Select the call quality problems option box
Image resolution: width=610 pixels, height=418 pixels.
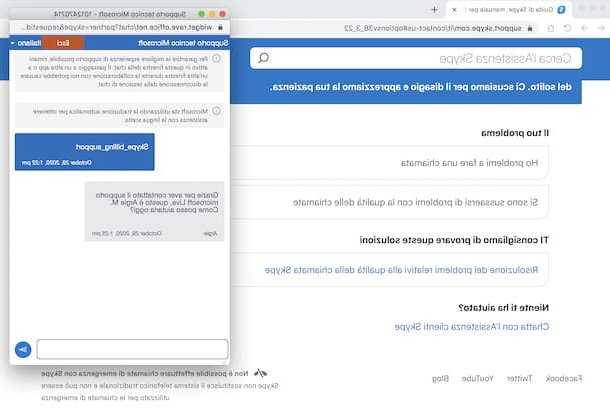click(389, 202)
